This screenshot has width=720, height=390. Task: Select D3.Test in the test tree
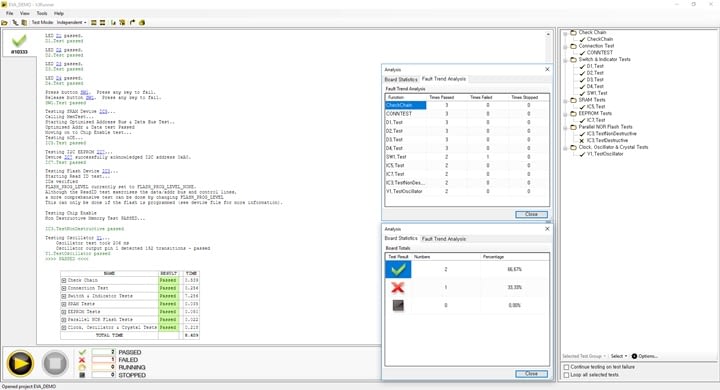(x=595, y=80)
